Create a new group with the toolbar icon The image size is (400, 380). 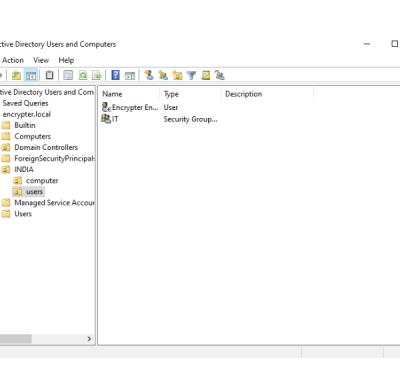pos(163,75)
